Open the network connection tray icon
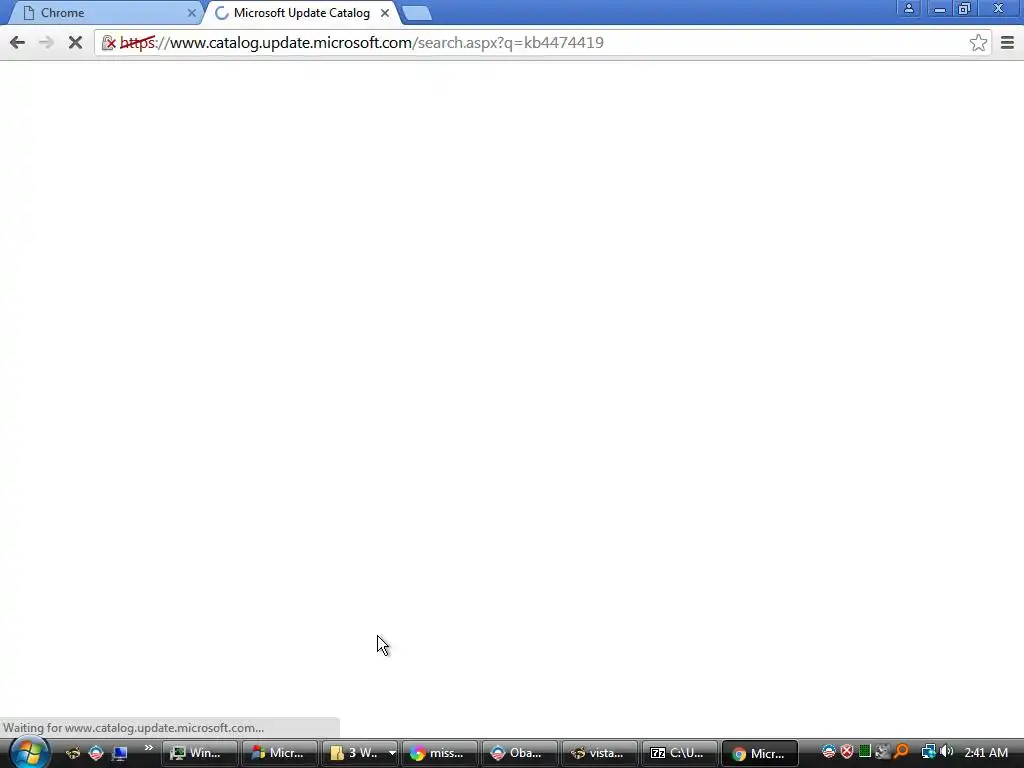The image size is (1024, 768). point(928,752)
